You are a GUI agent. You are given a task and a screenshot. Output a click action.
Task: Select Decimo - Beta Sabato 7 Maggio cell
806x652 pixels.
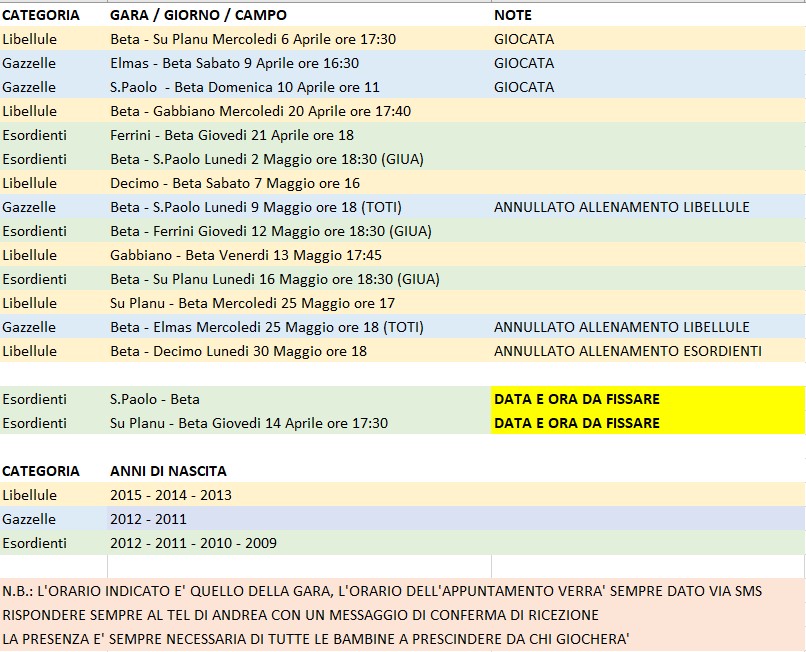click(x=235, y=183)
